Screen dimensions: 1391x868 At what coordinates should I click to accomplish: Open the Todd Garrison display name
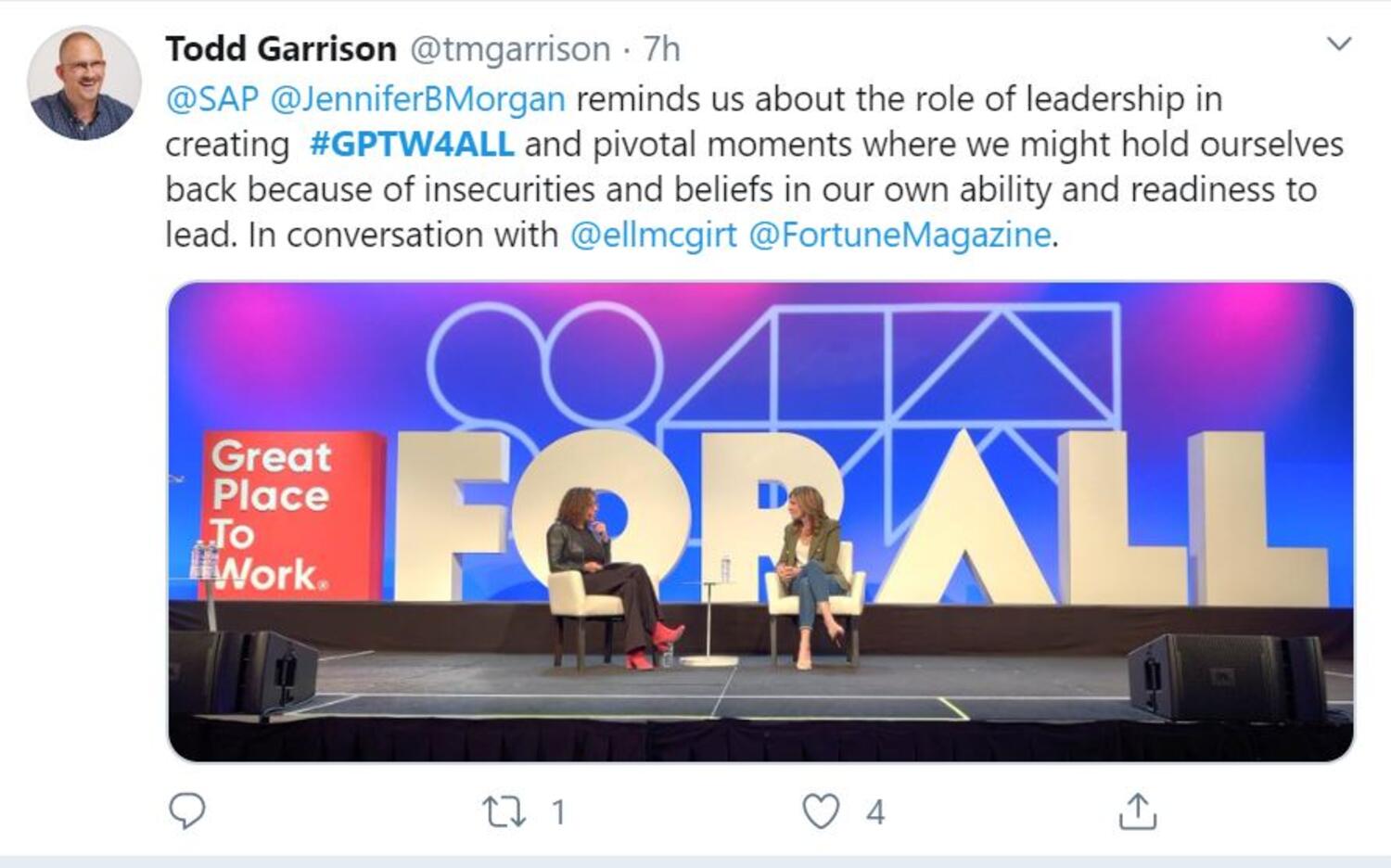click(x=281, y=48)
